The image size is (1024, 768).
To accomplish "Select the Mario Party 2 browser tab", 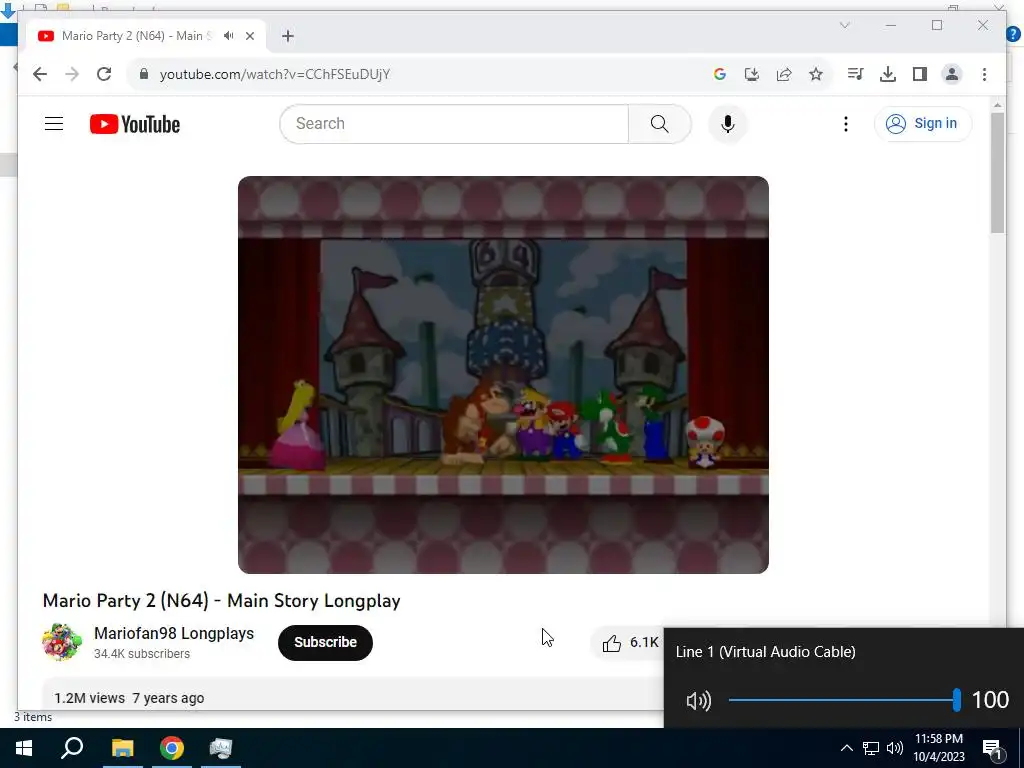I will pyautogui.click(x=145, y=36).
